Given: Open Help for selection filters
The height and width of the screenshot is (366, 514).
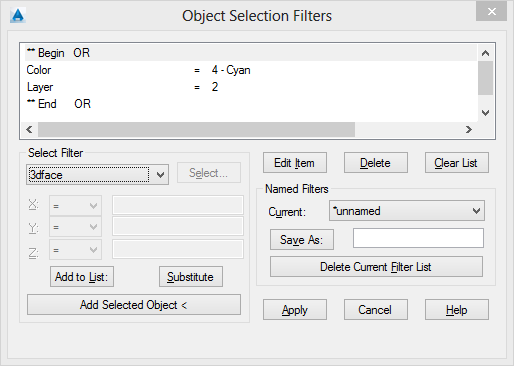Looking at the screenshot, I should click(x=457, y=310).
